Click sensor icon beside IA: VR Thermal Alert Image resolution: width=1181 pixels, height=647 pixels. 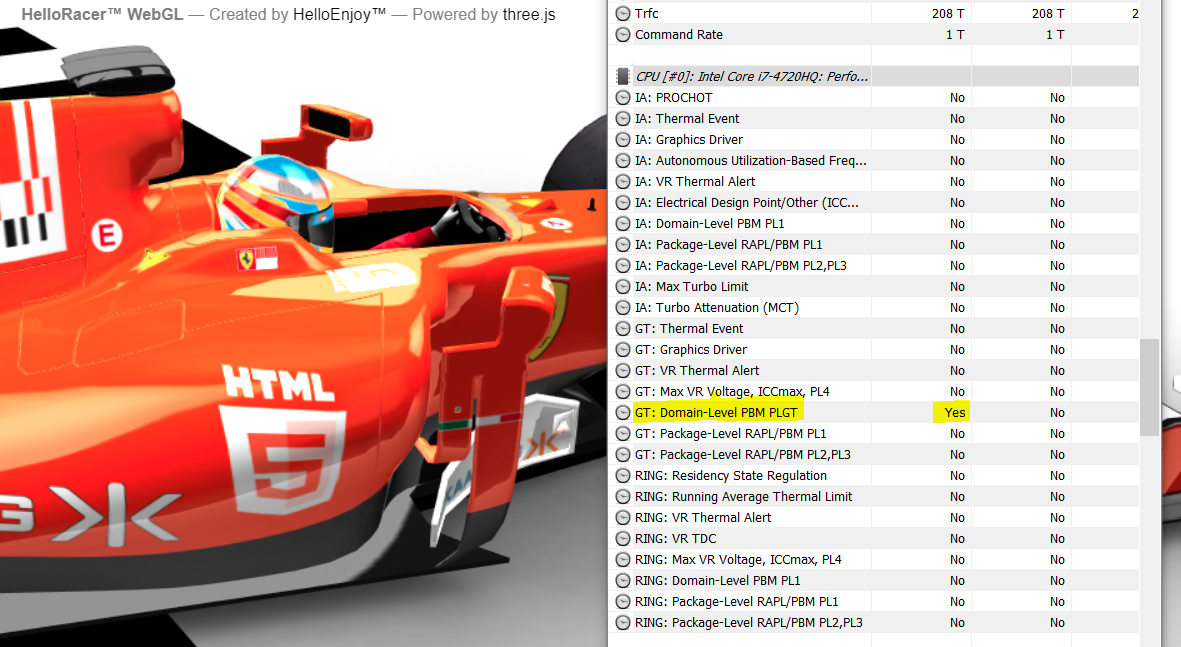(x=623, y=182)
